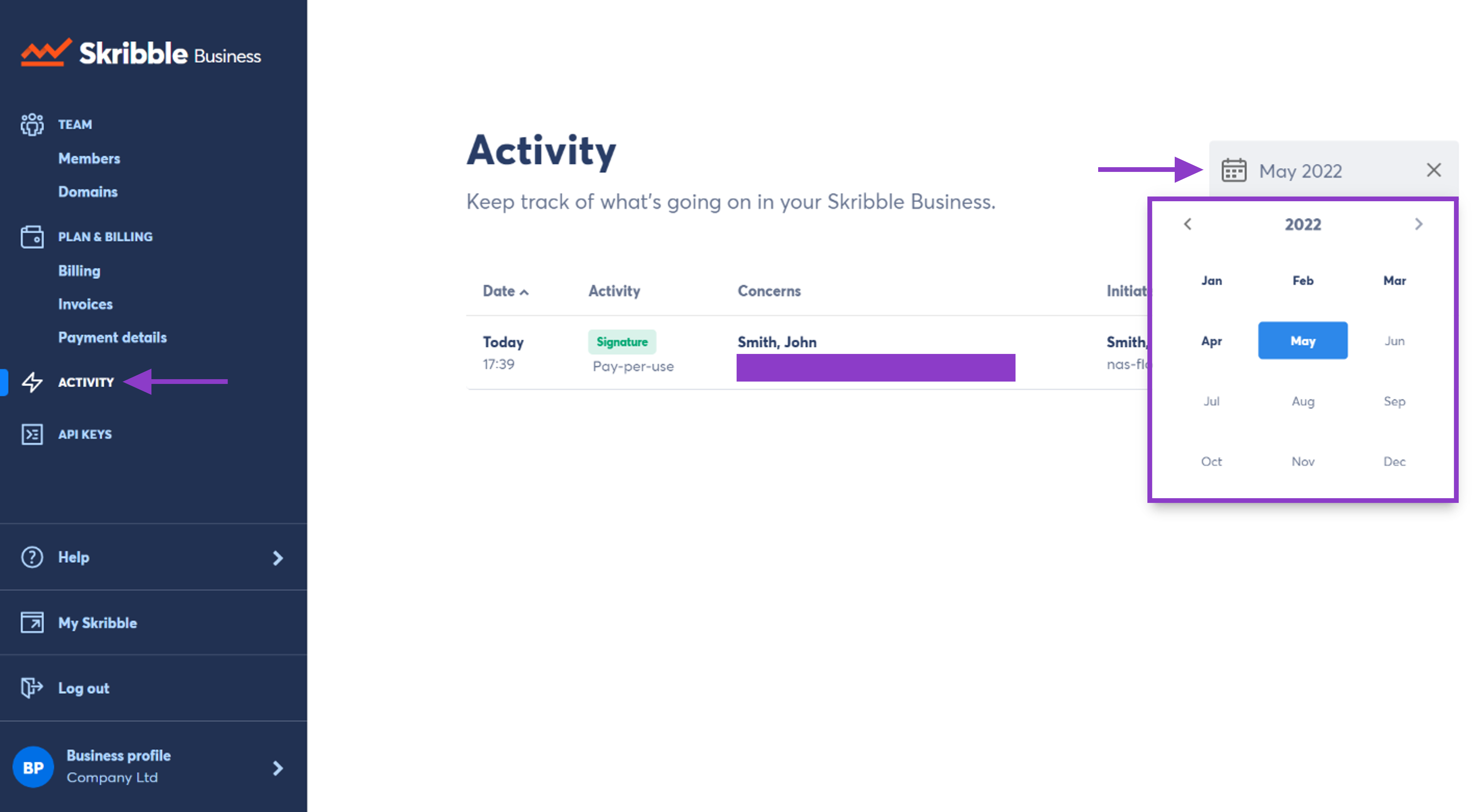Image resolution: width=1484 pixels, height=812 pixels.
Task: Click the Log out door icon
Action: pyautogui.click(x=32, y=688)
